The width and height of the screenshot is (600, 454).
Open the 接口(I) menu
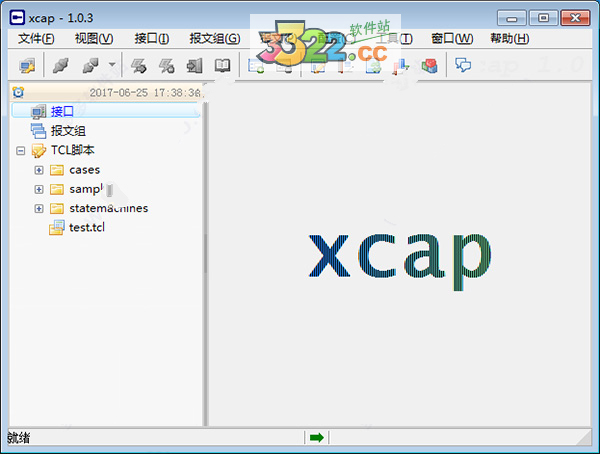[152, 38]
